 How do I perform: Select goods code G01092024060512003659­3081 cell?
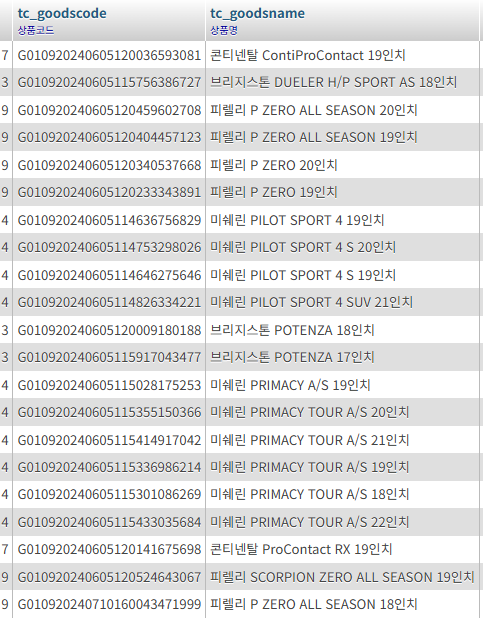click(x=109, y=55)
